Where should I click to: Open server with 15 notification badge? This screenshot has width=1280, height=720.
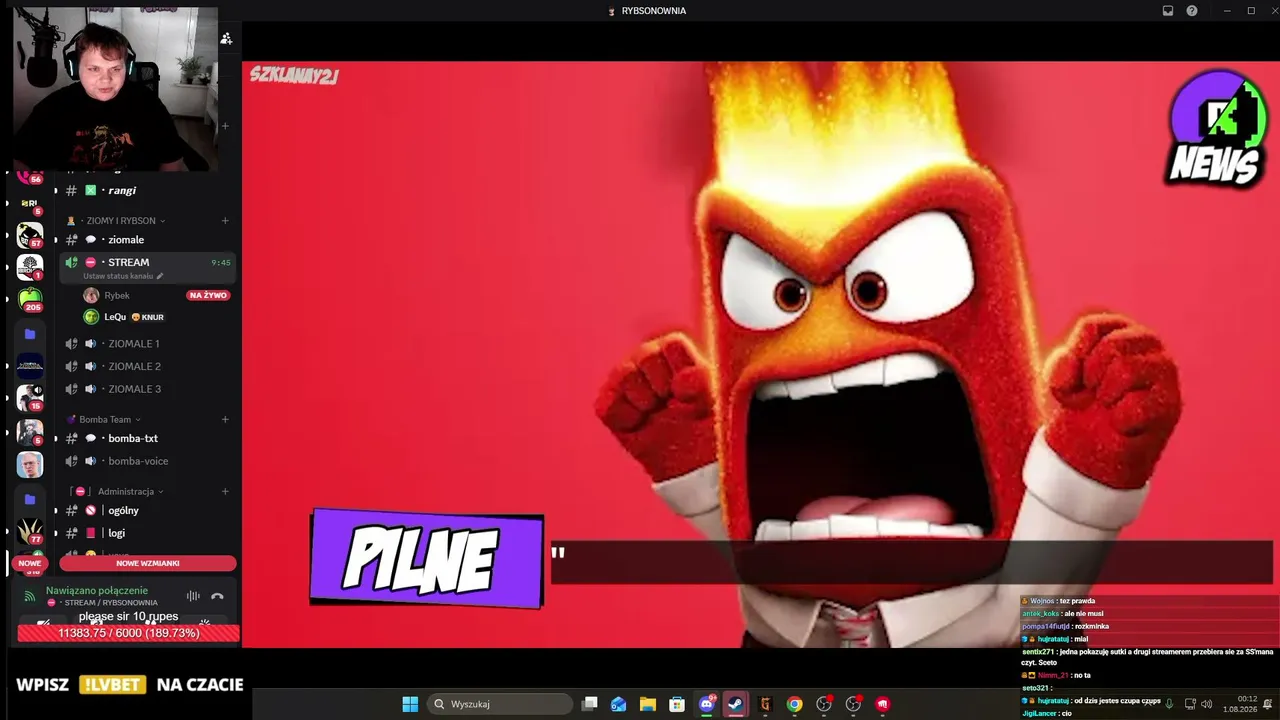(x=30, y=397)
